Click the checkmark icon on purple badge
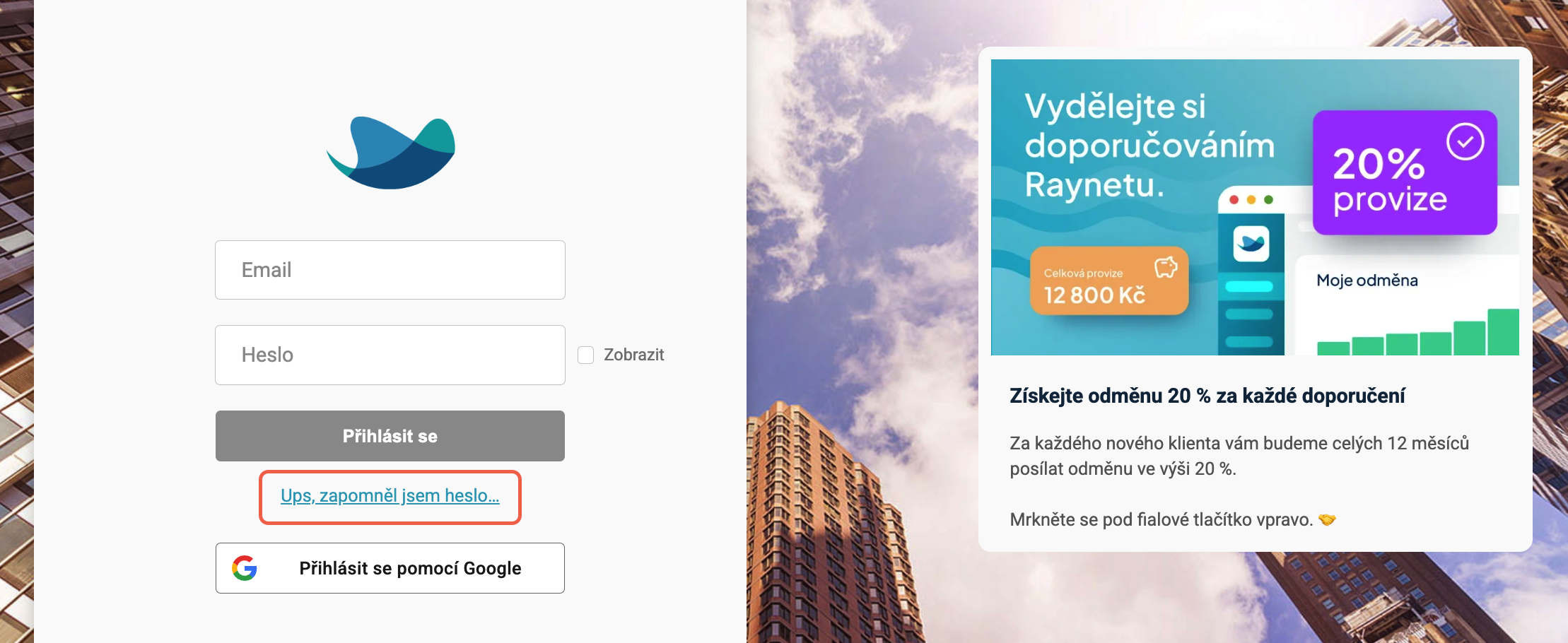Screen dimensions: 1568x643 [x=1465, y=142]
